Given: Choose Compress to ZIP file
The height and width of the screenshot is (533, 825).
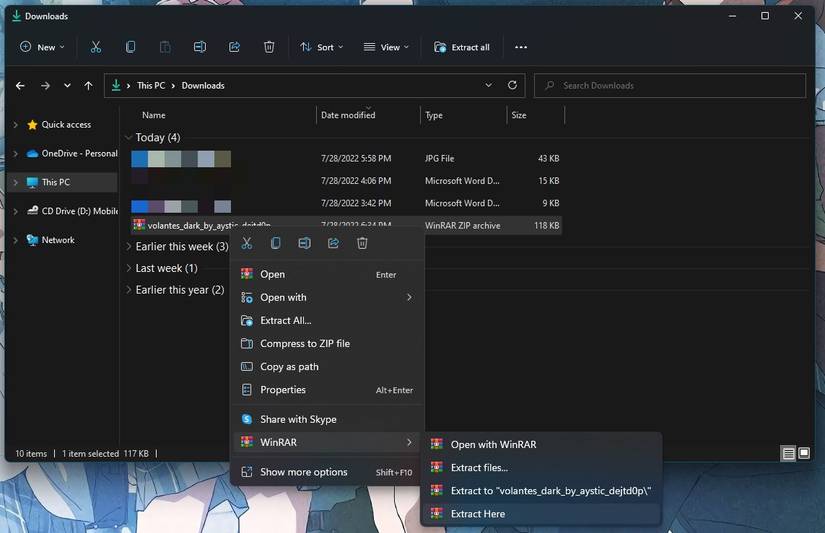Looking at the screenshot, I should pos(304,343).
